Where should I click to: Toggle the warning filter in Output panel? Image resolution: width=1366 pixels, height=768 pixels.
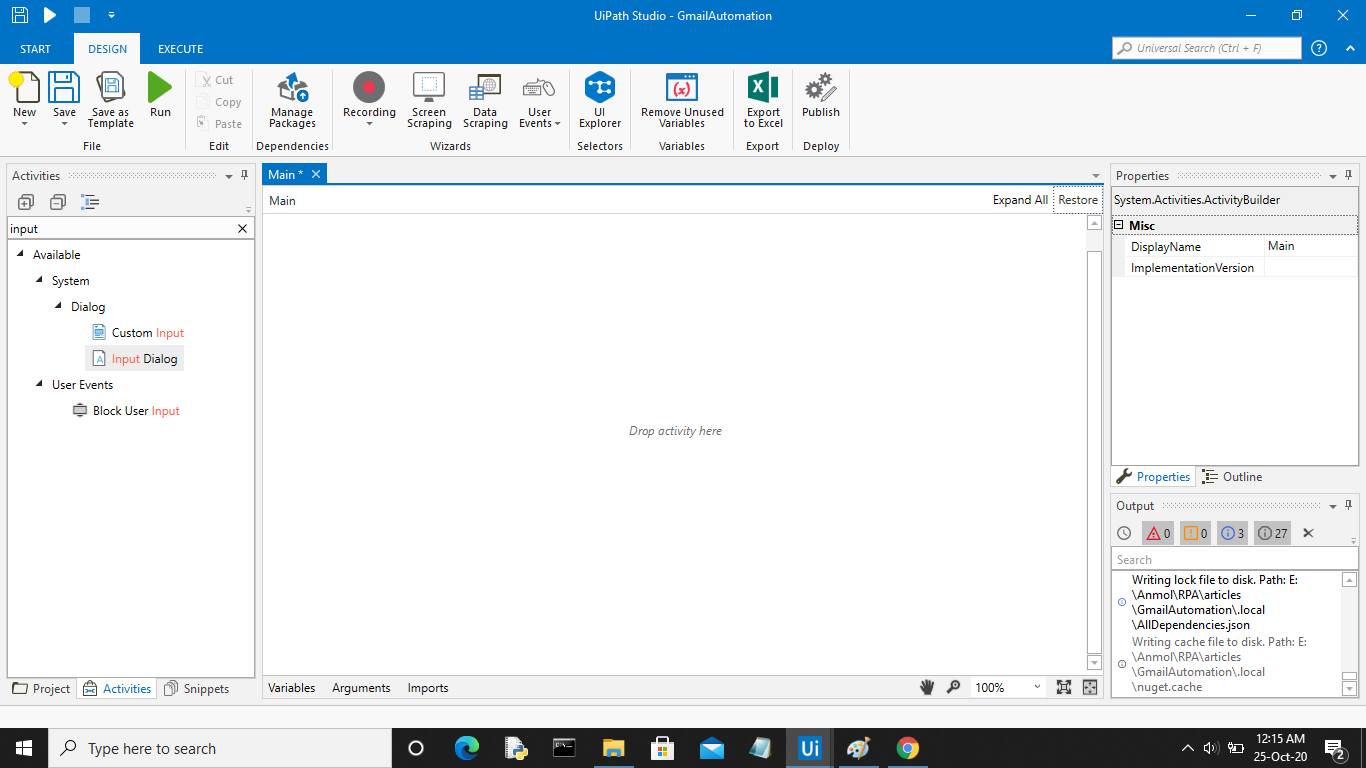pyautogui.click(x=1195, y=533)
